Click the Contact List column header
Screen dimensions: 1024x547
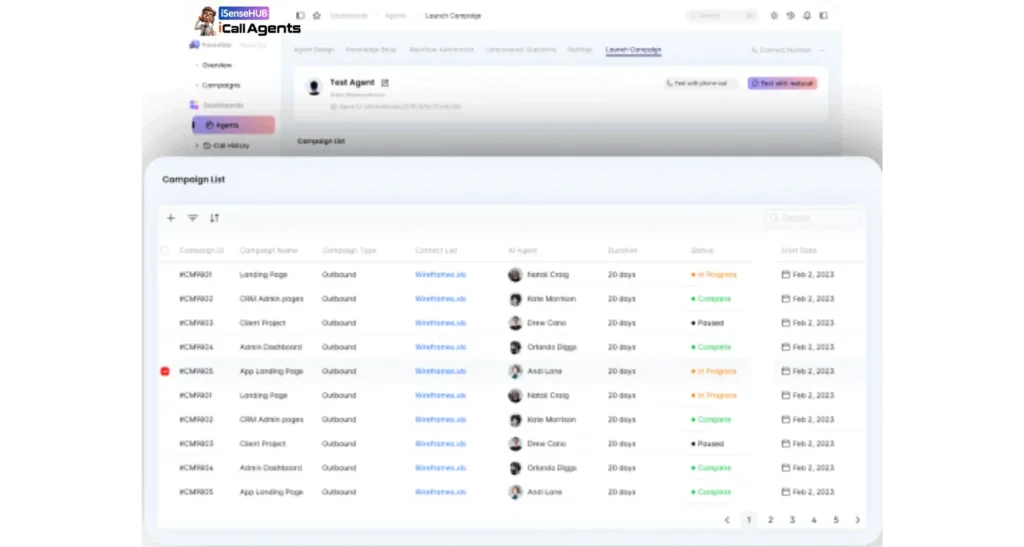click(436, 251)
